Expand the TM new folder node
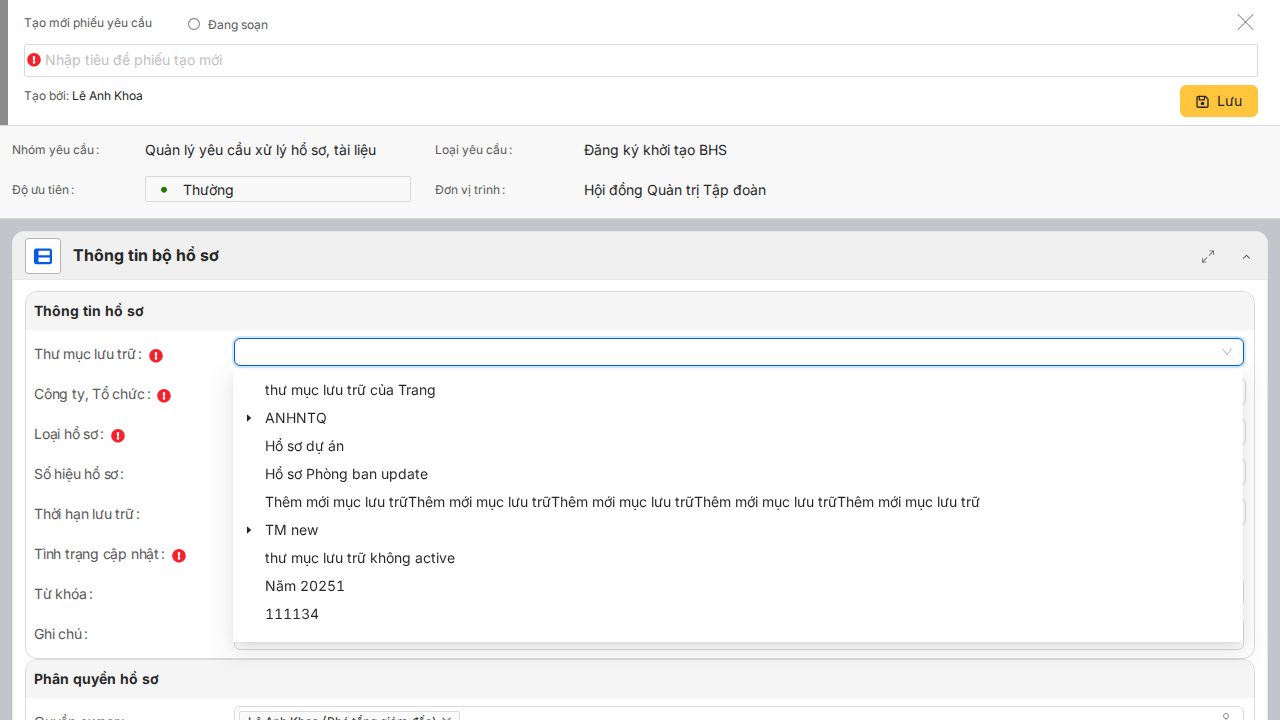 click(249, 530)
